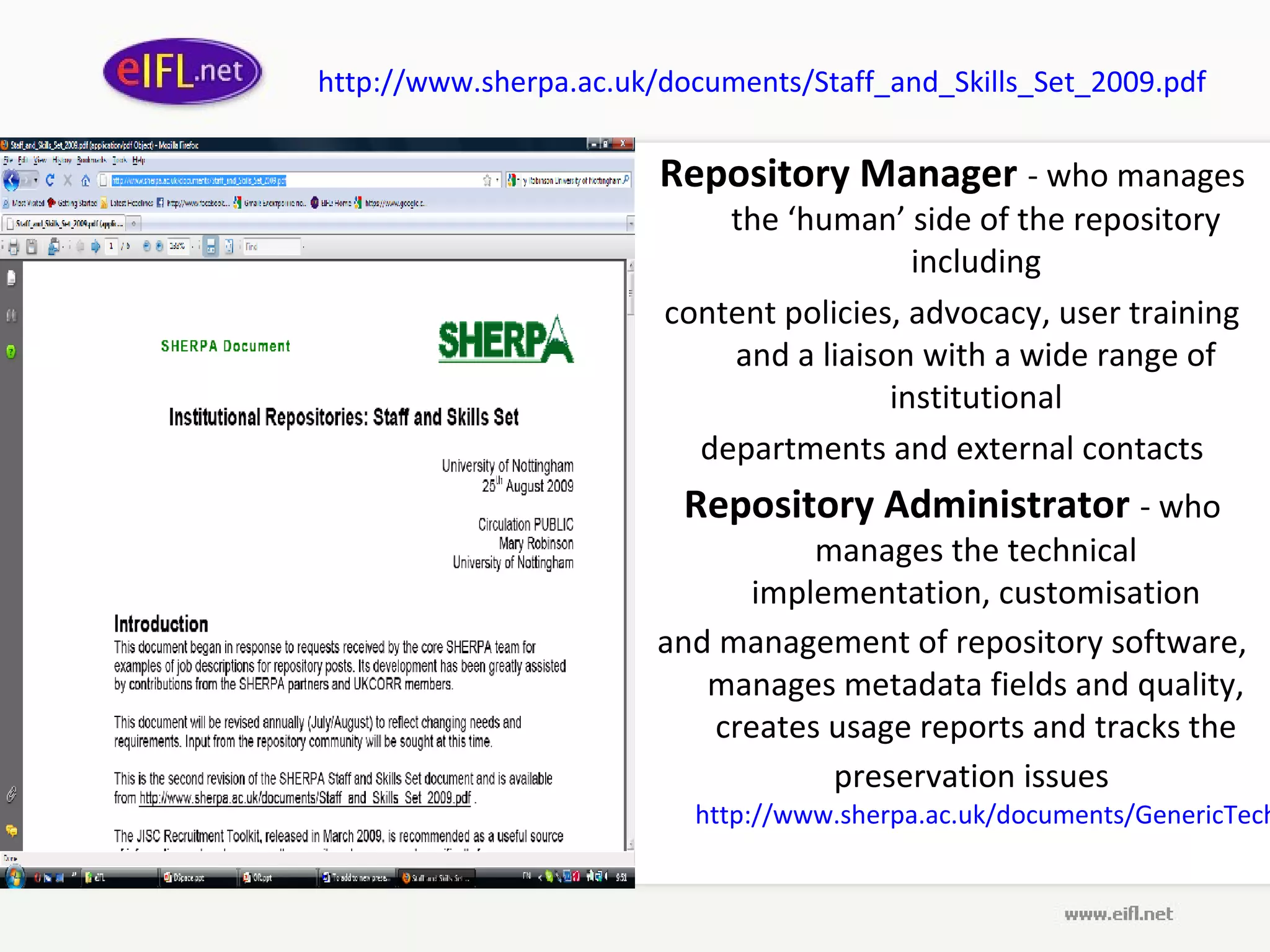The width and height of the screenshot is (1270, 952).
Task: Open Firefox File menu
Action: 7,160
